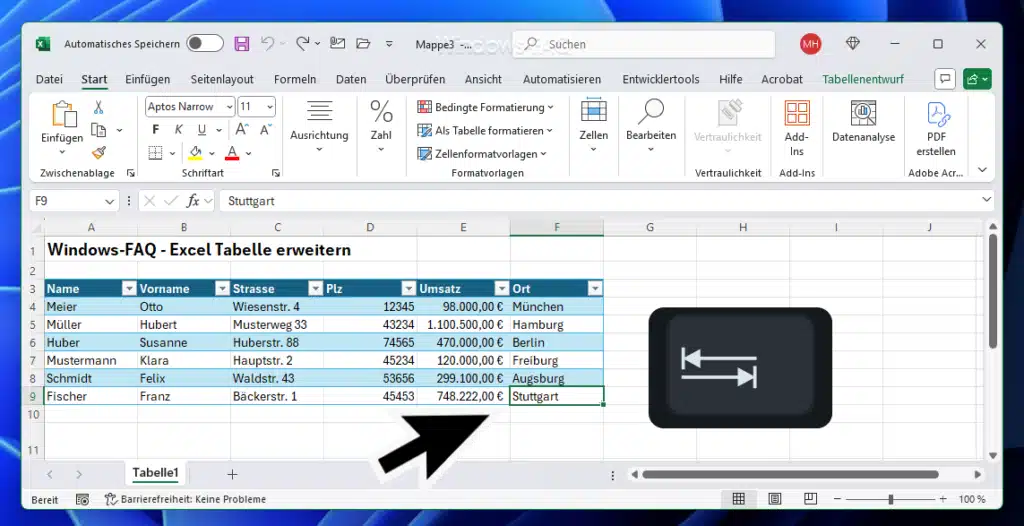Image resolution: width=1024 pixels, height=526 pixels.
Task: Expand the Name Box dropdown
Action: (x=109, y=201)
